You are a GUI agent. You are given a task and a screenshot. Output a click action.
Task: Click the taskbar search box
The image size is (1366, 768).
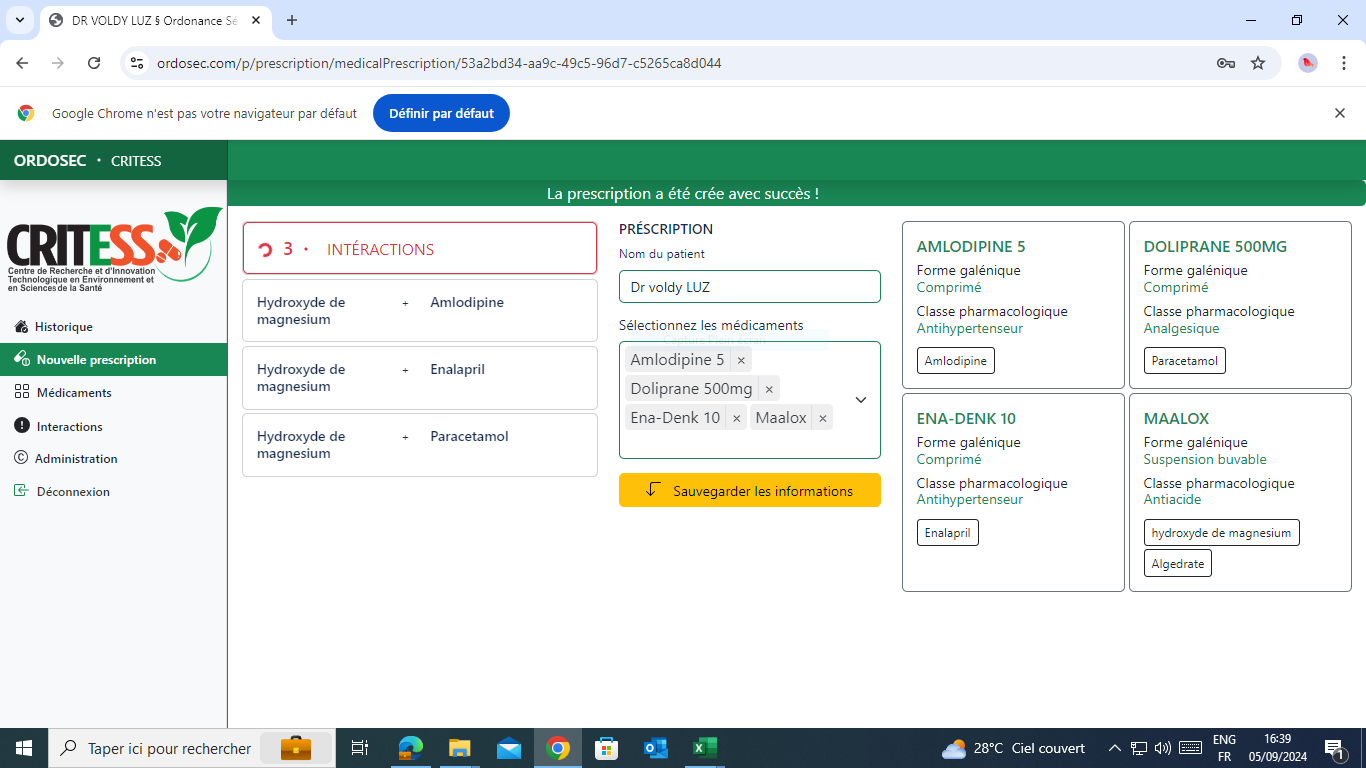[x=192, y=748]
